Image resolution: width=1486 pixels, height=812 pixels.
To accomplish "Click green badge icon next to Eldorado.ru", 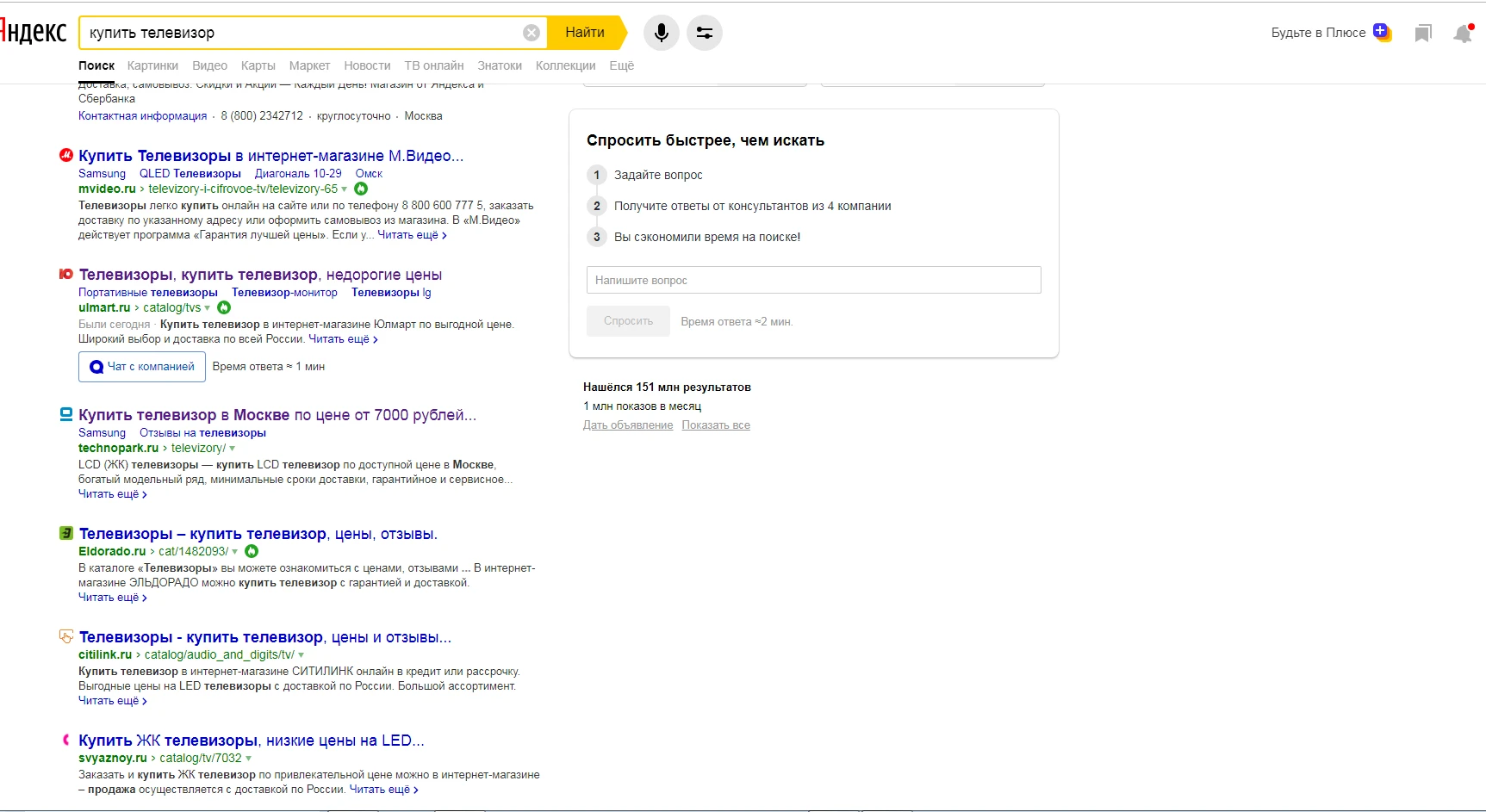I will click(252, 551).
